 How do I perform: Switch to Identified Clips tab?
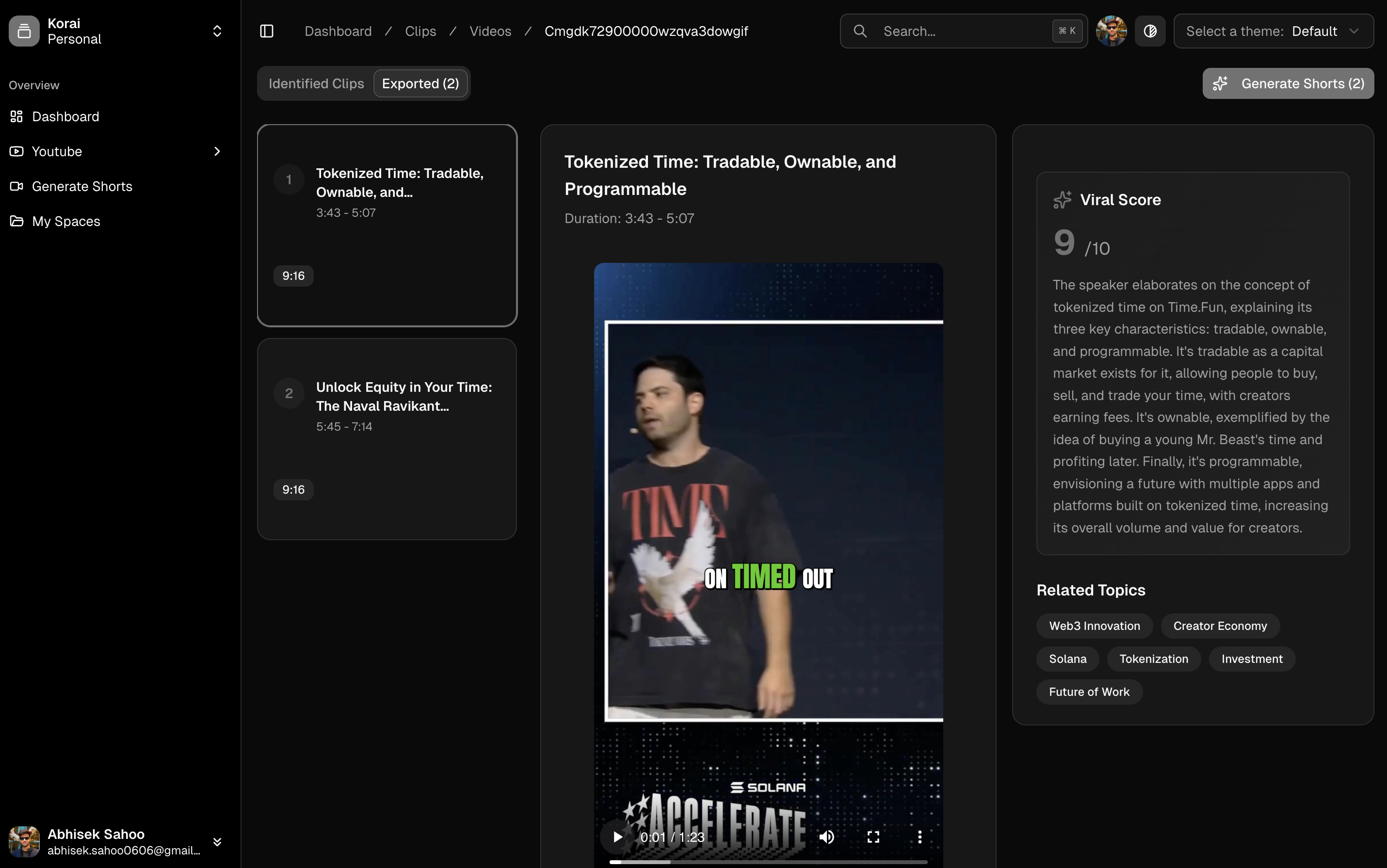coord(316,84)
